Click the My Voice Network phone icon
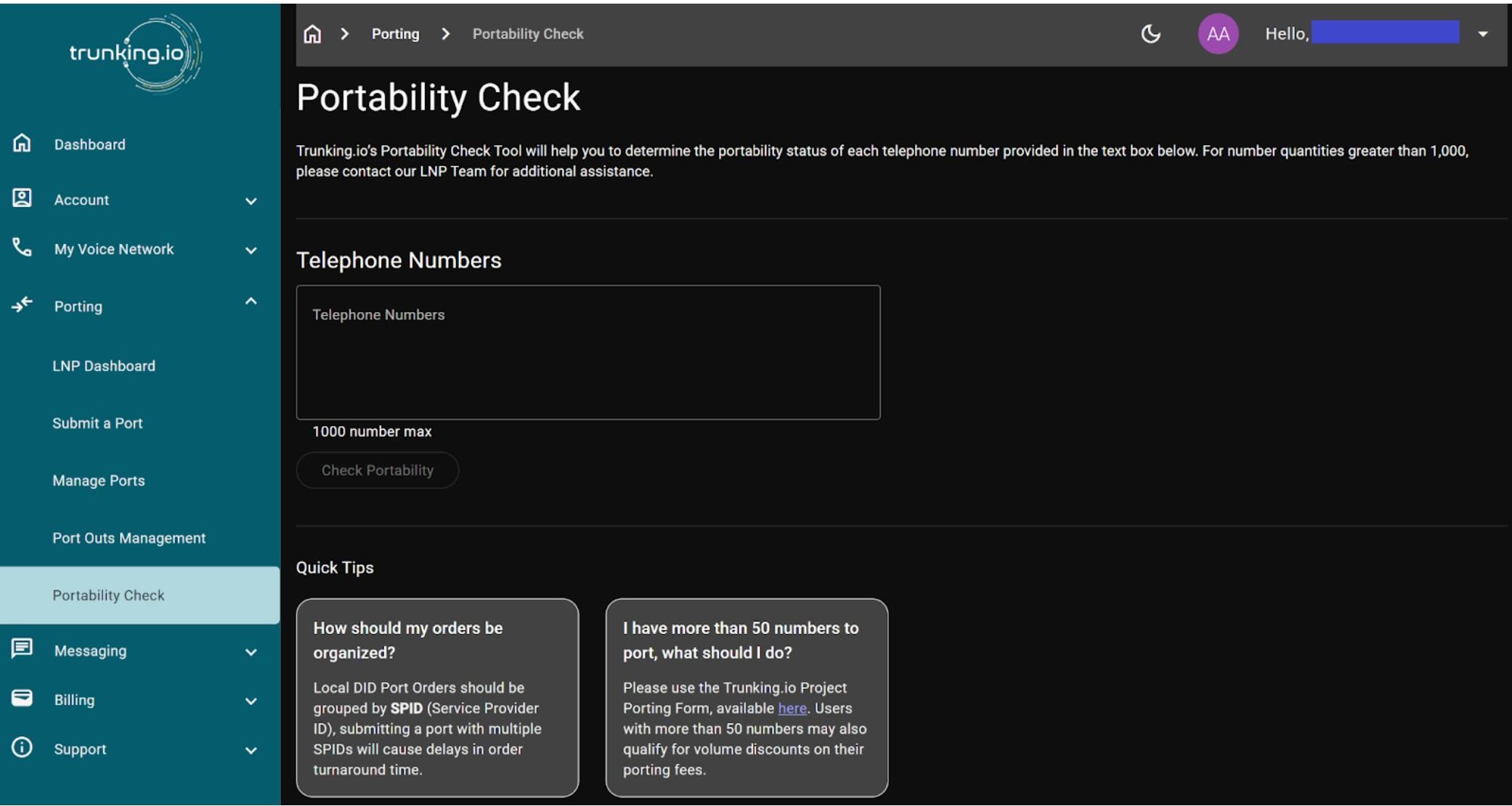Viewport: 1512px width, 806px height. (23, 248)
